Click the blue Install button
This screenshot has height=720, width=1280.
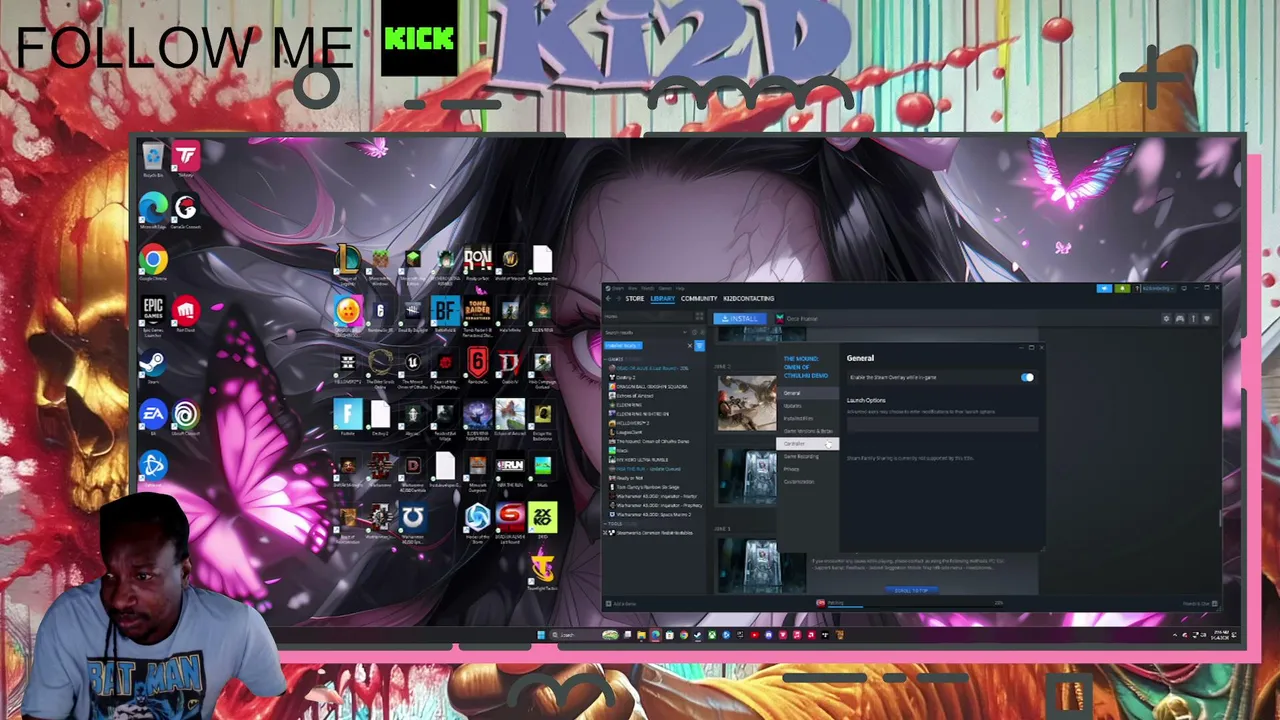pyautogui.click(x=739, y=319)
